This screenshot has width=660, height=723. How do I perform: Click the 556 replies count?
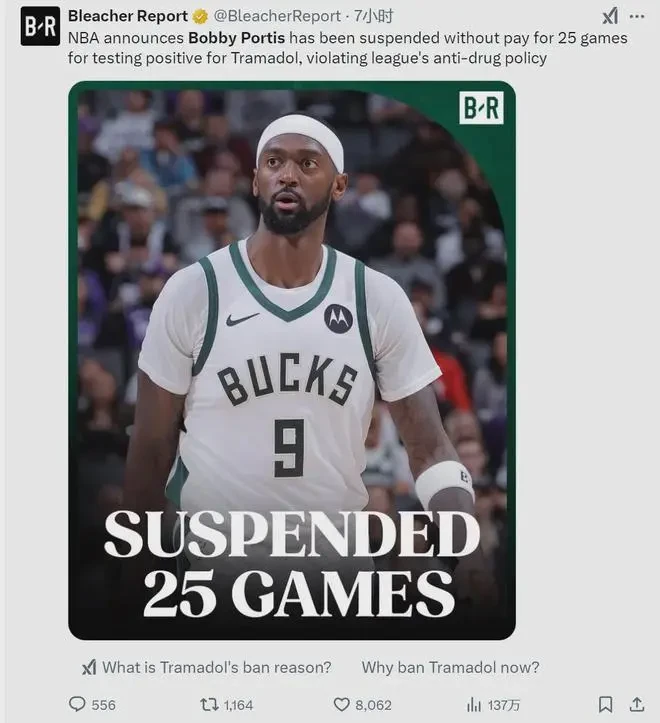coord(103,705)
